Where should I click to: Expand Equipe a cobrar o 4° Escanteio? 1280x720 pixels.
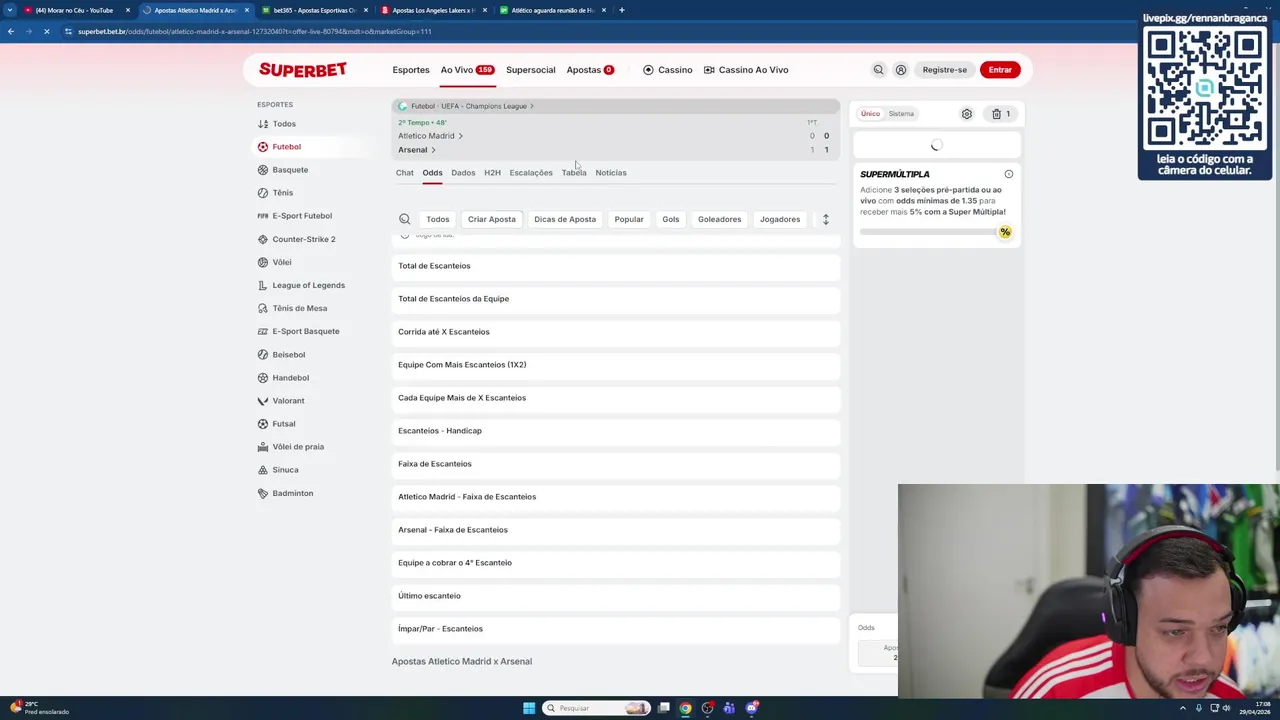[616, 563]
